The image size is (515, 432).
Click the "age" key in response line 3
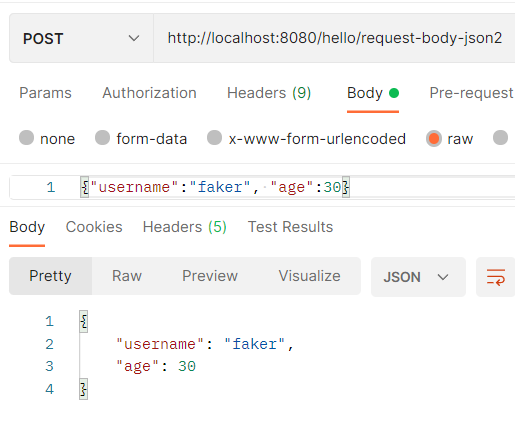[137, 367]
